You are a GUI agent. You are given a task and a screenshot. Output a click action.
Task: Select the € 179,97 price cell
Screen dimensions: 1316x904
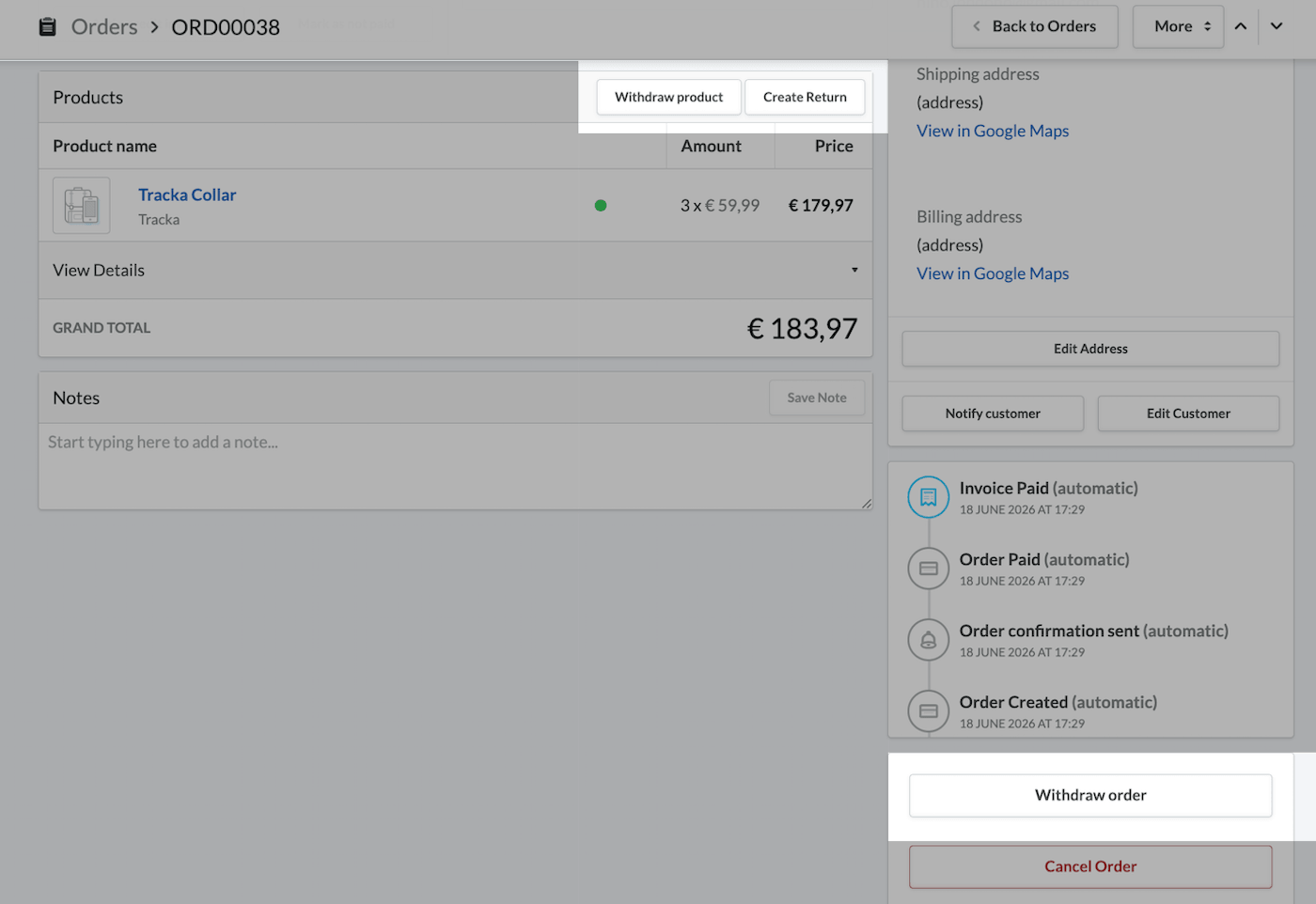[821, 205]
